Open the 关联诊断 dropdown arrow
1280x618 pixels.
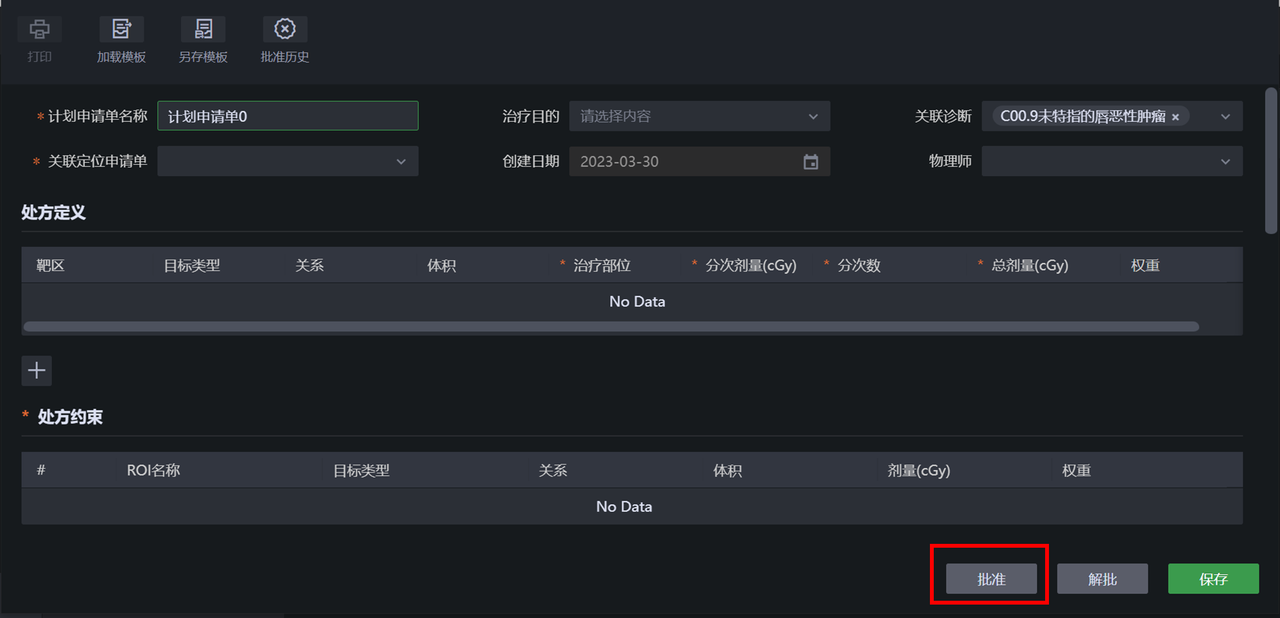point(1226,116)
